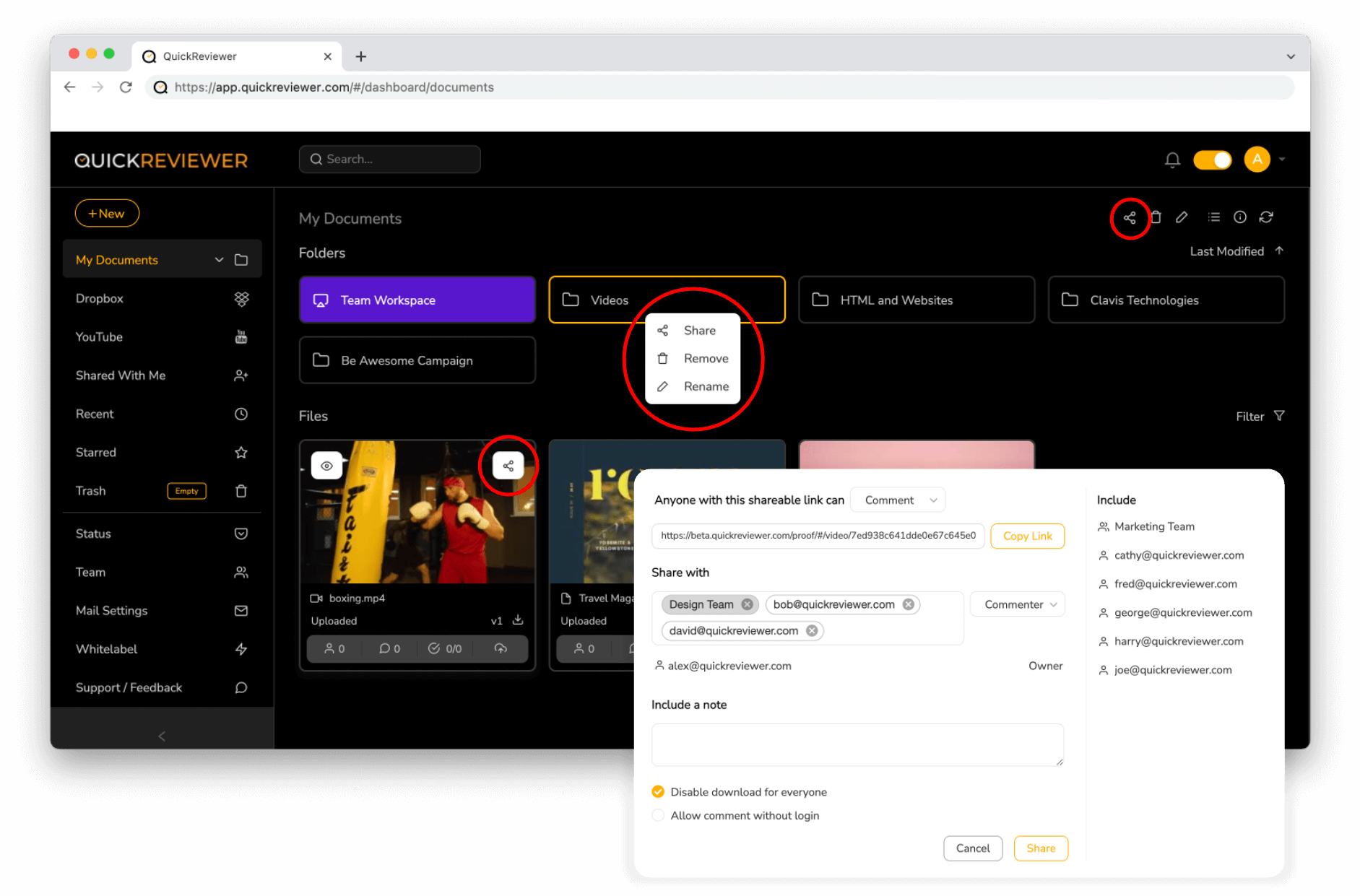Image resolution: width=1360 pixels, height=896 pixels.
Task: Expand the My Documents chevron
Action: pos(219,260)
